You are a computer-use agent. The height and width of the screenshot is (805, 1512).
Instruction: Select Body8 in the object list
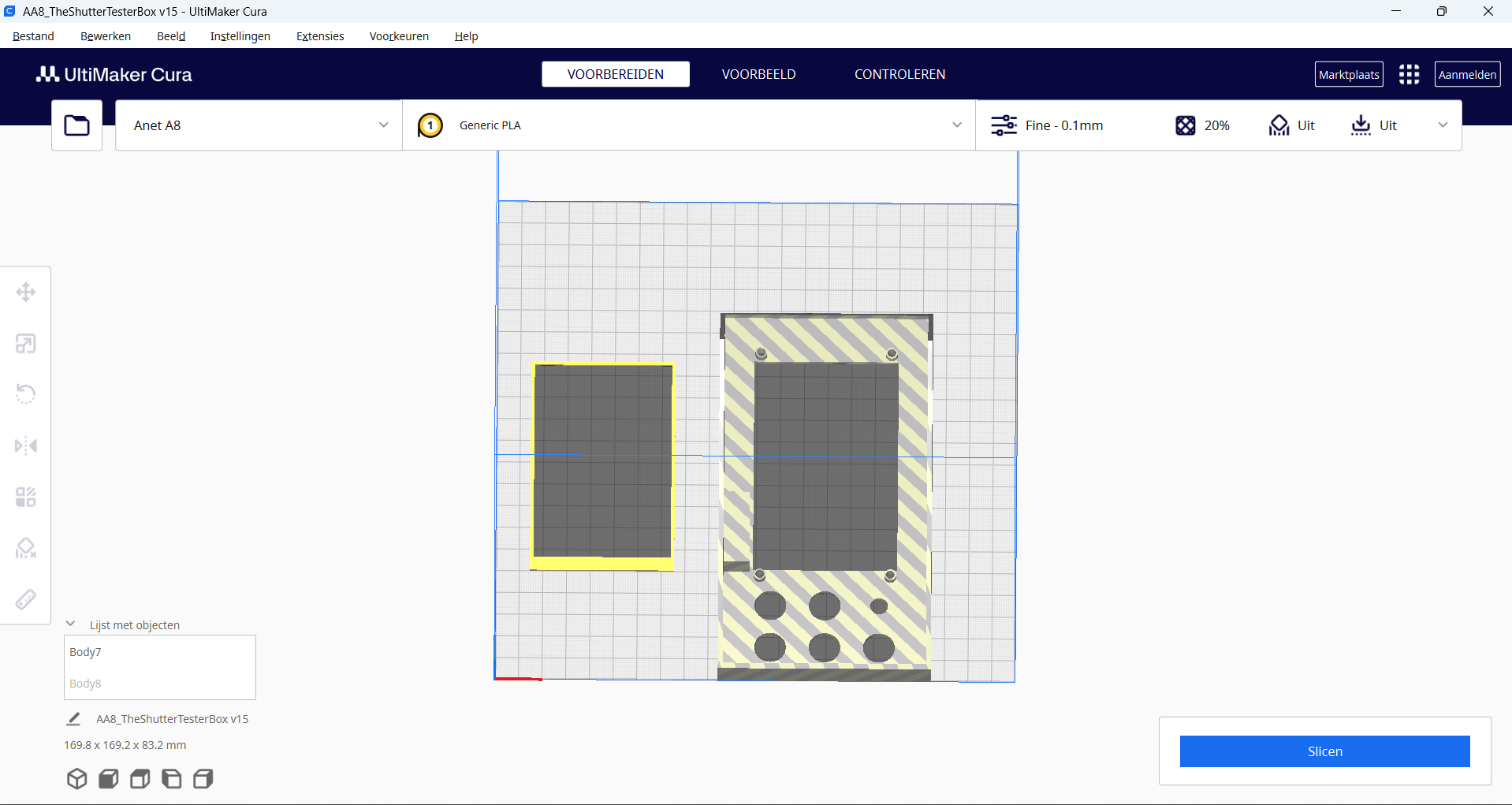pos(85,684)
